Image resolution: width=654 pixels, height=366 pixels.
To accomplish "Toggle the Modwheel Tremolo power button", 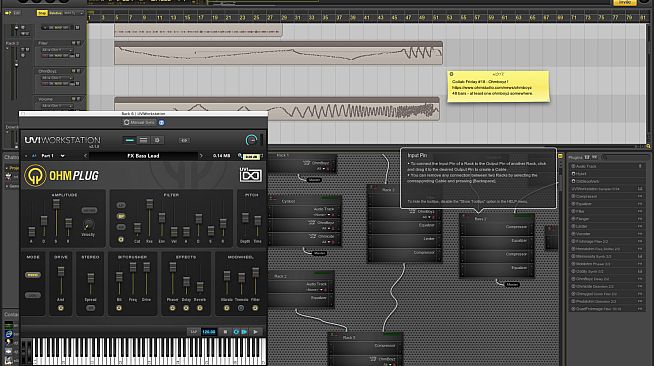I will pyautogui.click(x=241, y=308).
